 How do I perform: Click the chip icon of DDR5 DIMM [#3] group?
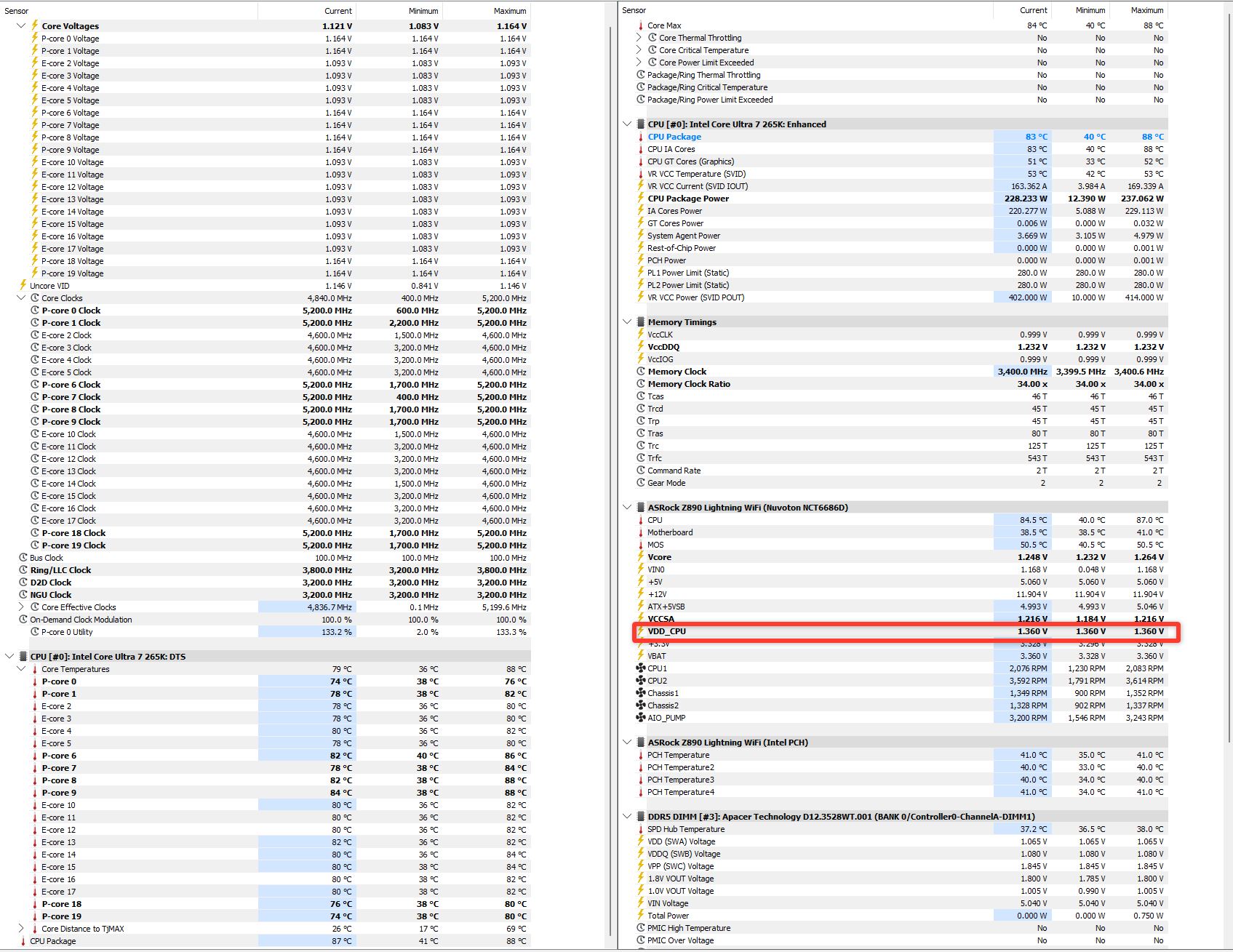(x=640, y=816)
